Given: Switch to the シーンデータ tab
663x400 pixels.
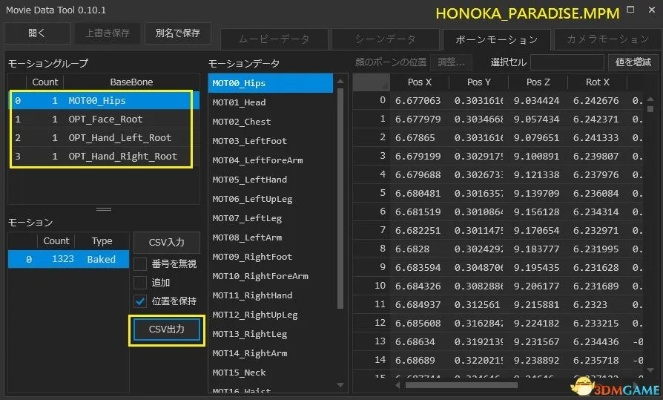Looking at the screenshot, I should tap(383, 39).
